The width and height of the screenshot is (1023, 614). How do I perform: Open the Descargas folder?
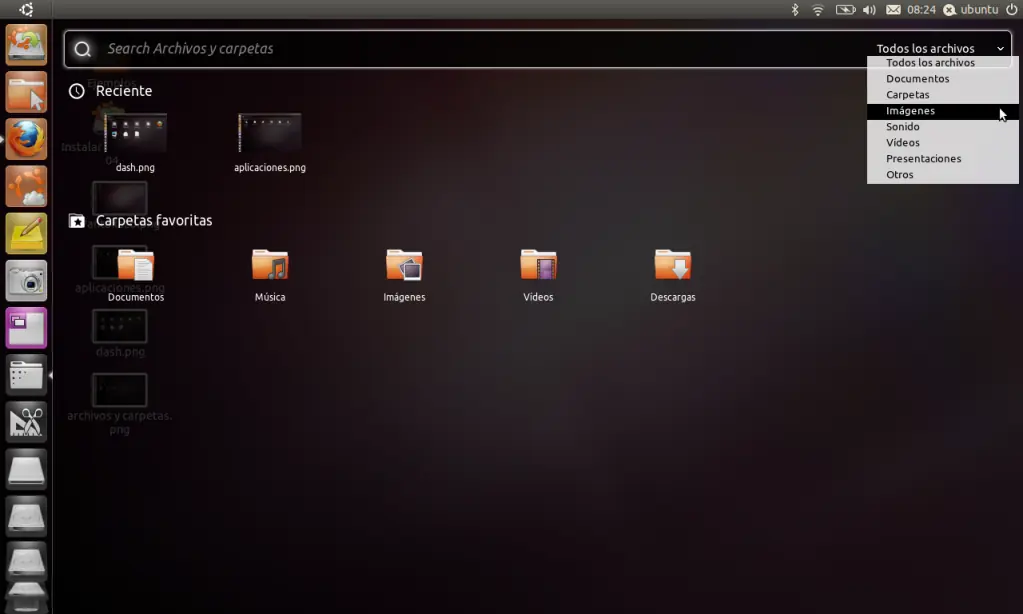(672, 267)
